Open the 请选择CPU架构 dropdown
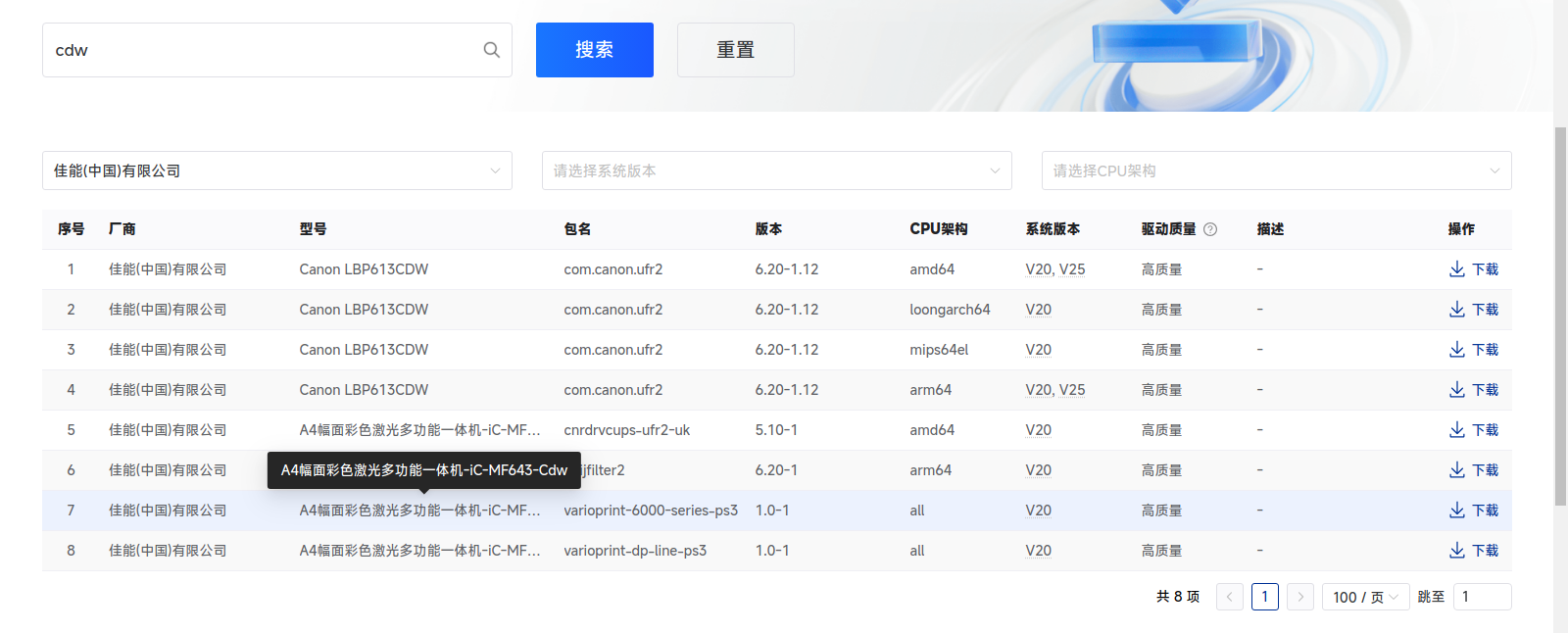 [1277, 170]
